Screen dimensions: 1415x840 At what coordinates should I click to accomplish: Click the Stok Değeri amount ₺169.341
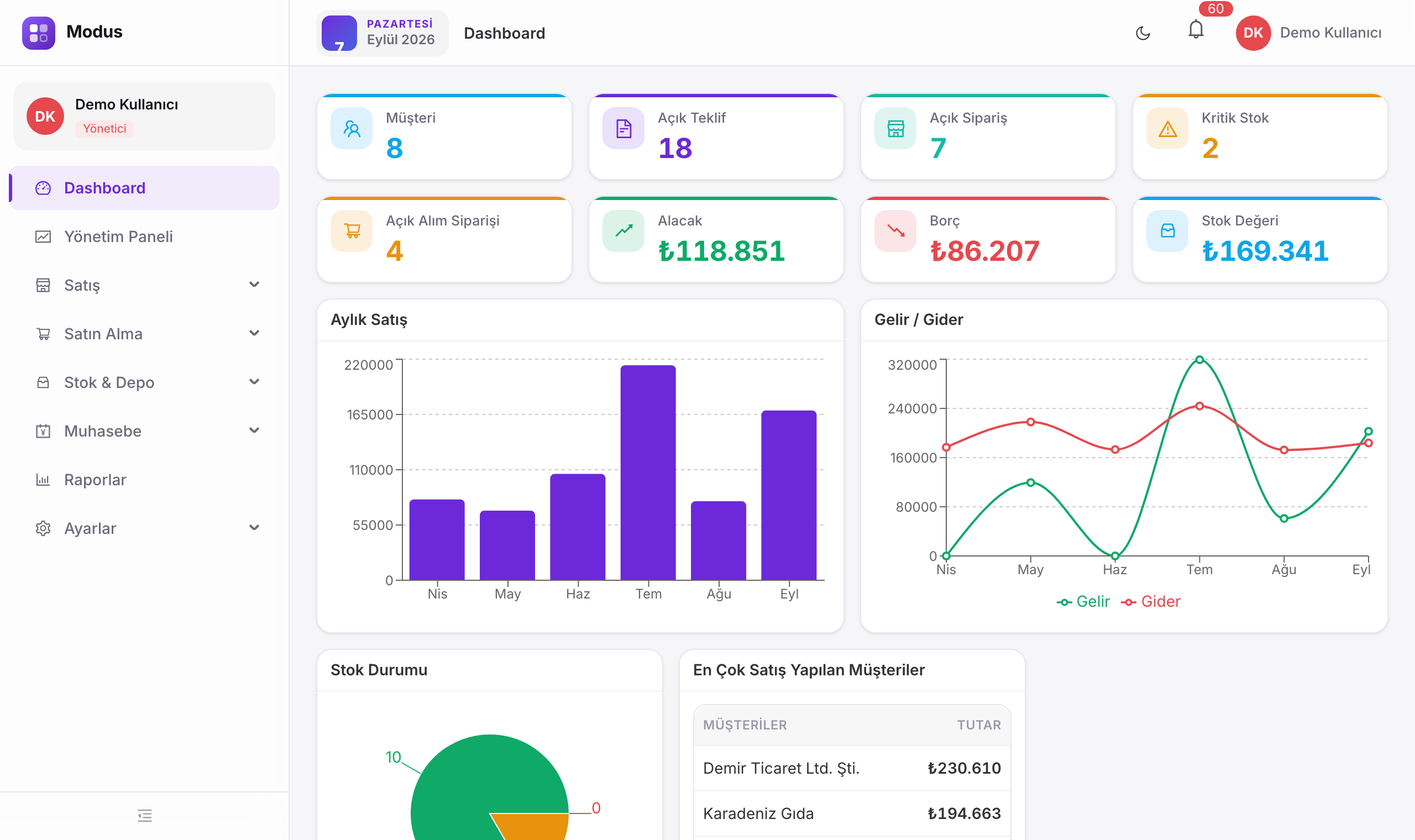tap(1265, 251)
